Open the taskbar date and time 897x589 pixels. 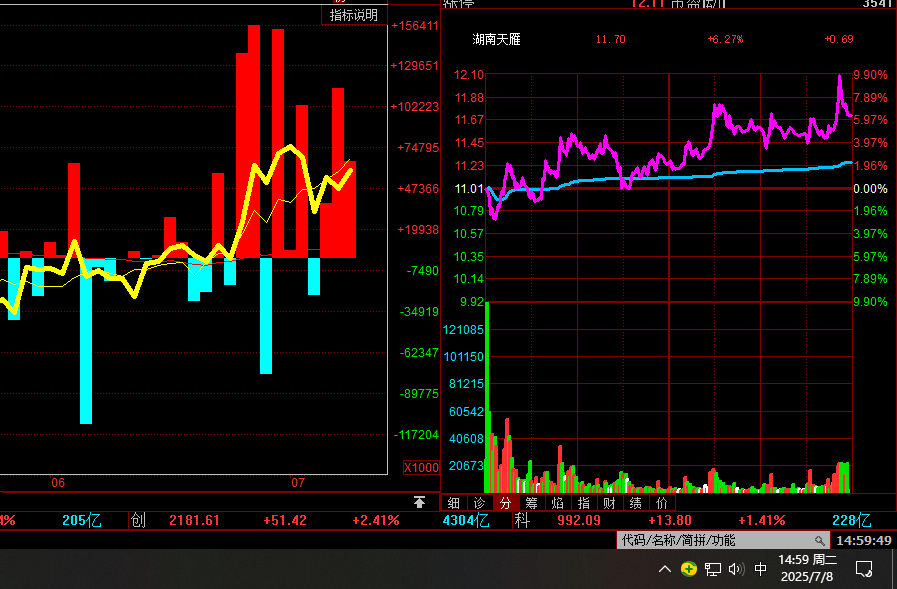click(x=807, y=568)
